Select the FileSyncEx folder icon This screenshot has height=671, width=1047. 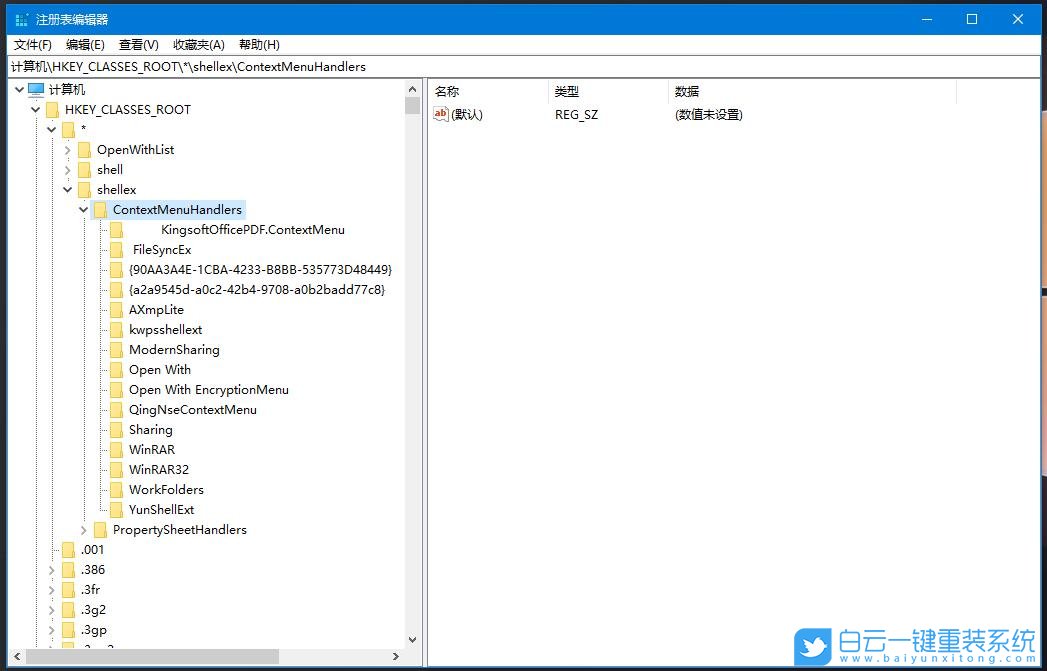pos(117,249)
